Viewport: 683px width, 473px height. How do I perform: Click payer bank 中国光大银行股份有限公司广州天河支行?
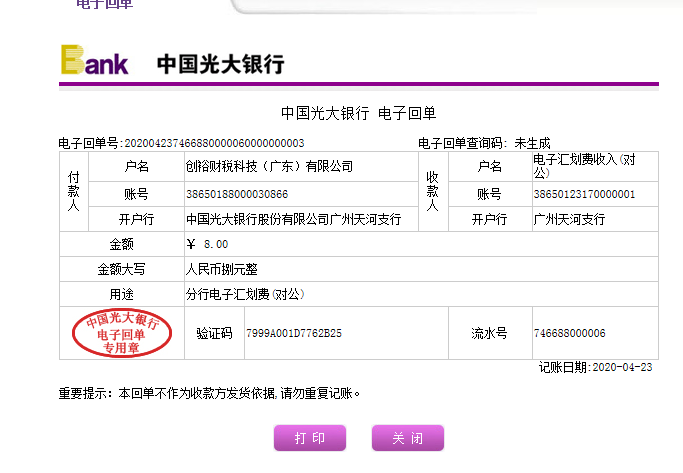tap(293, 219)
